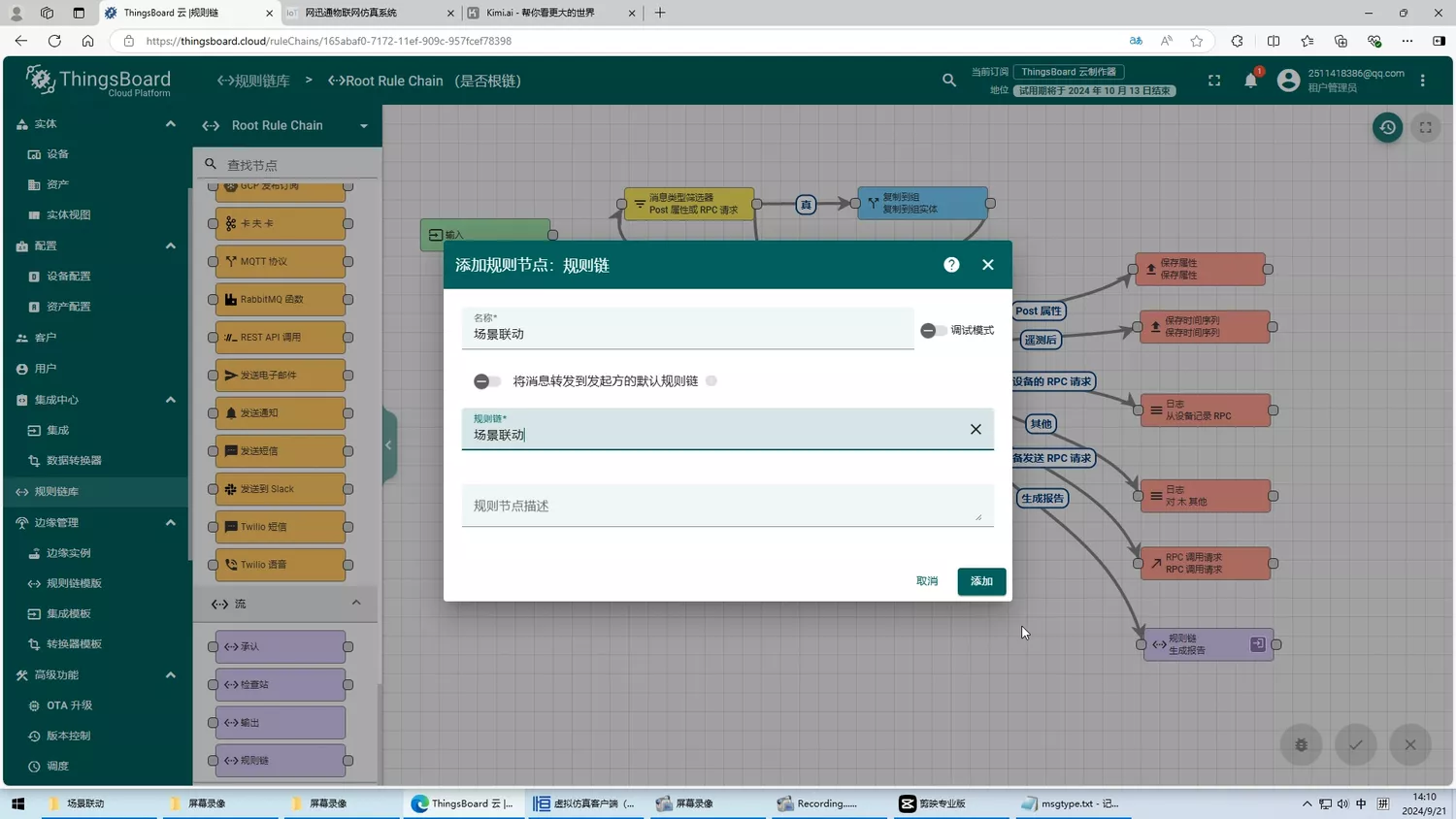Toggle forward message to originator's default rule chain

(487, 381)
